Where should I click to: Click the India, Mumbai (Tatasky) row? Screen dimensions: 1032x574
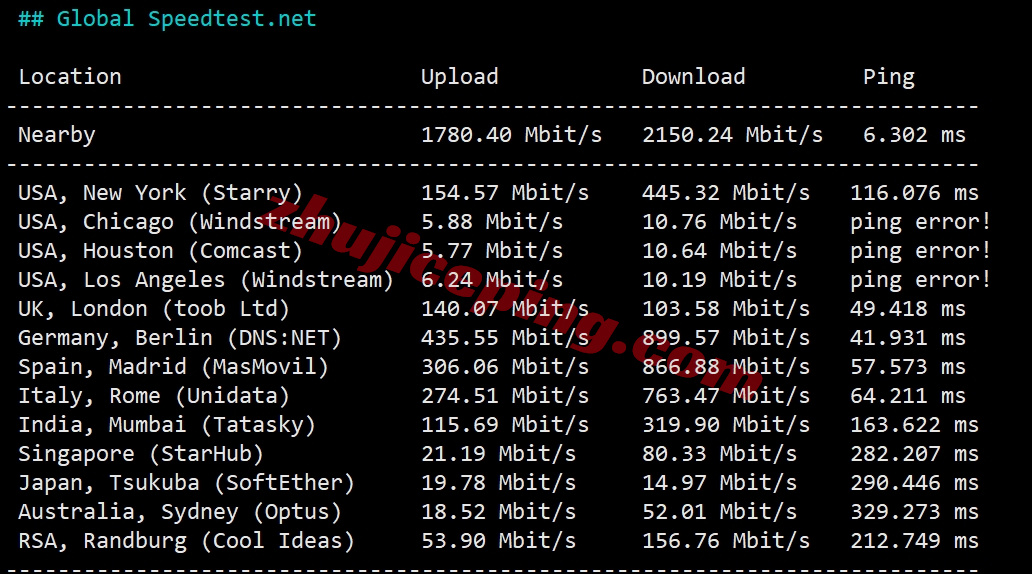tap(498, 425)
